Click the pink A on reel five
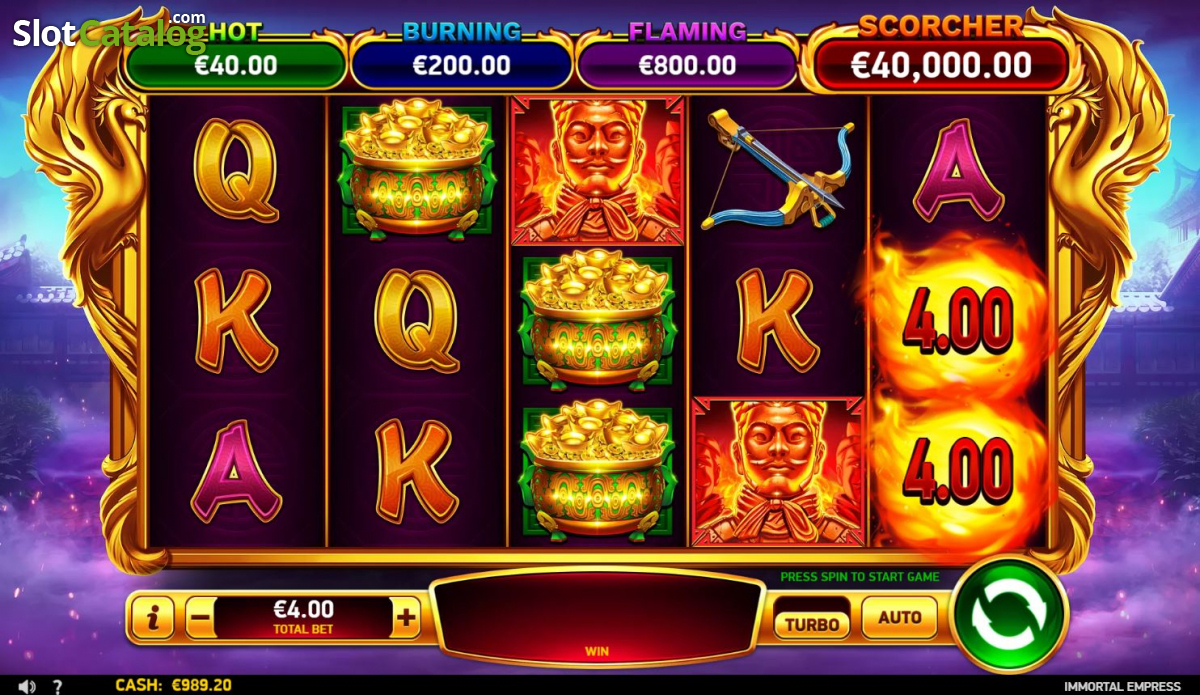Viewport: 1200px width, 695px height. pos(959,170)
